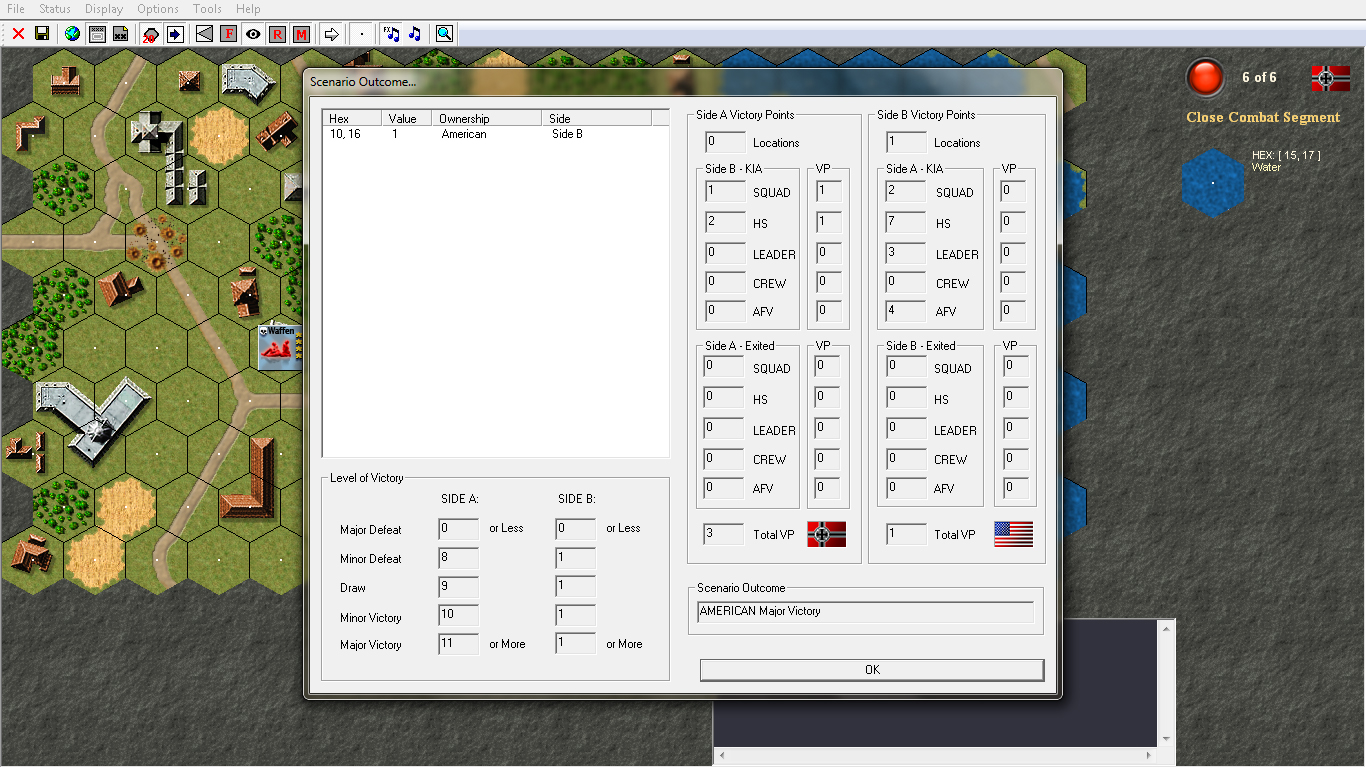Click the Side column header
The width and height of the screenshot is (1366, 768).
pyautogui.click(x=596, y=119)
